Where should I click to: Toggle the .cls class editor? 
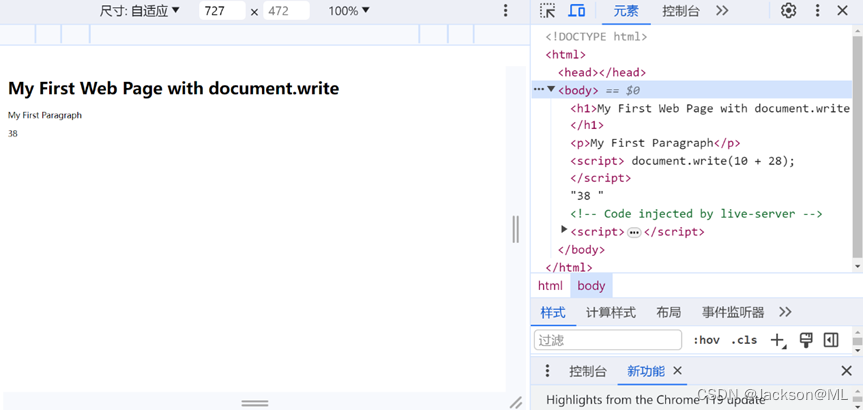click(x=743, y=340)
